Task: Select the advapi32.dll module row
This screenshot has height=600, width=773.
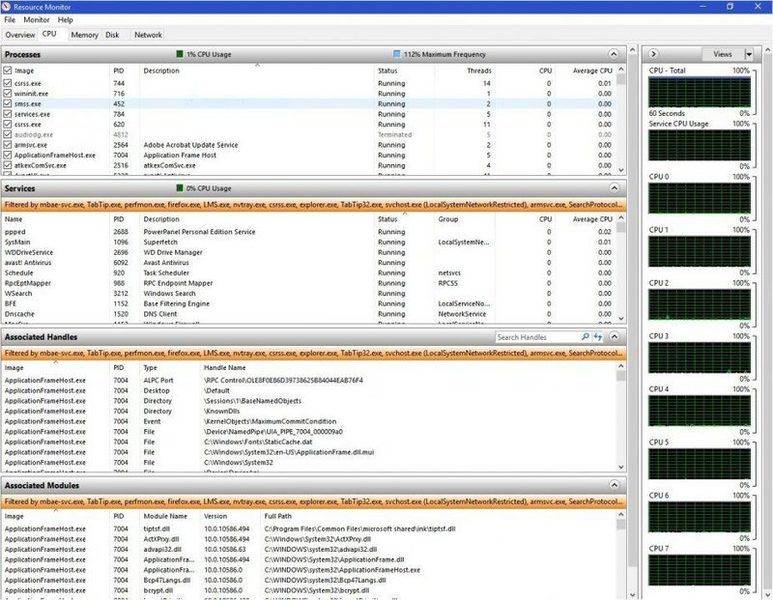Action: (x=309, y=549)
